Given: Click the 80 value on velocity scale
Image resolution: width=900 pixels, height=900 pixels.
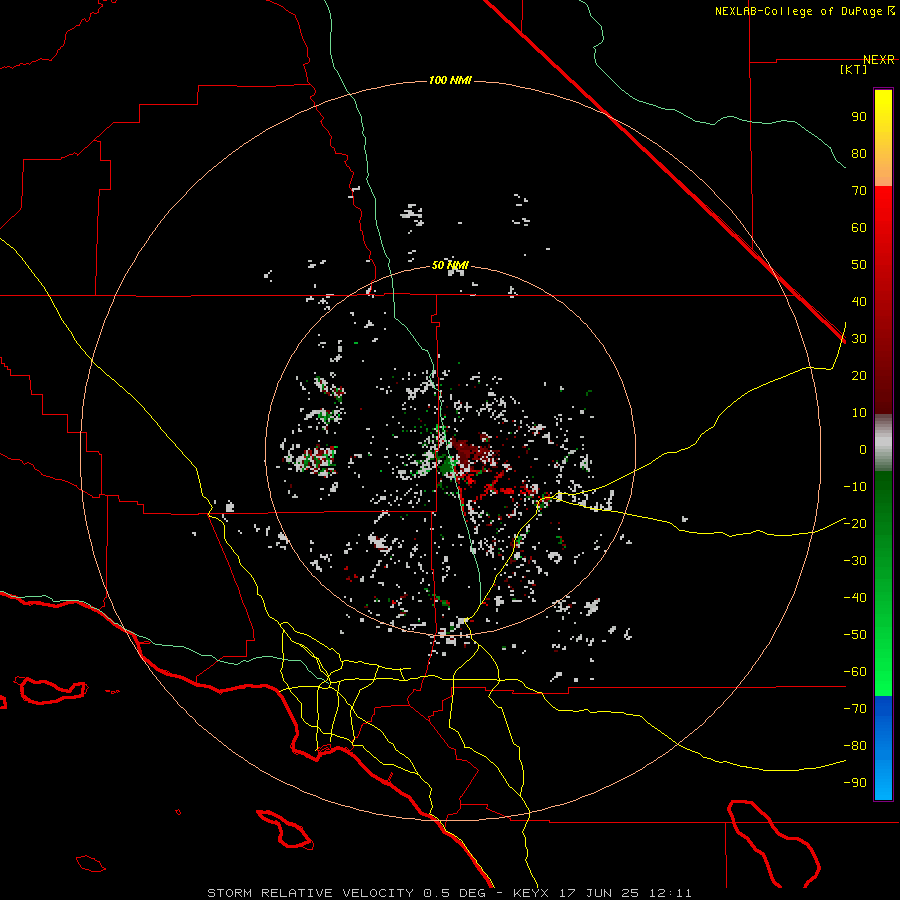Looking at the screenshot, I should point(859,154).
